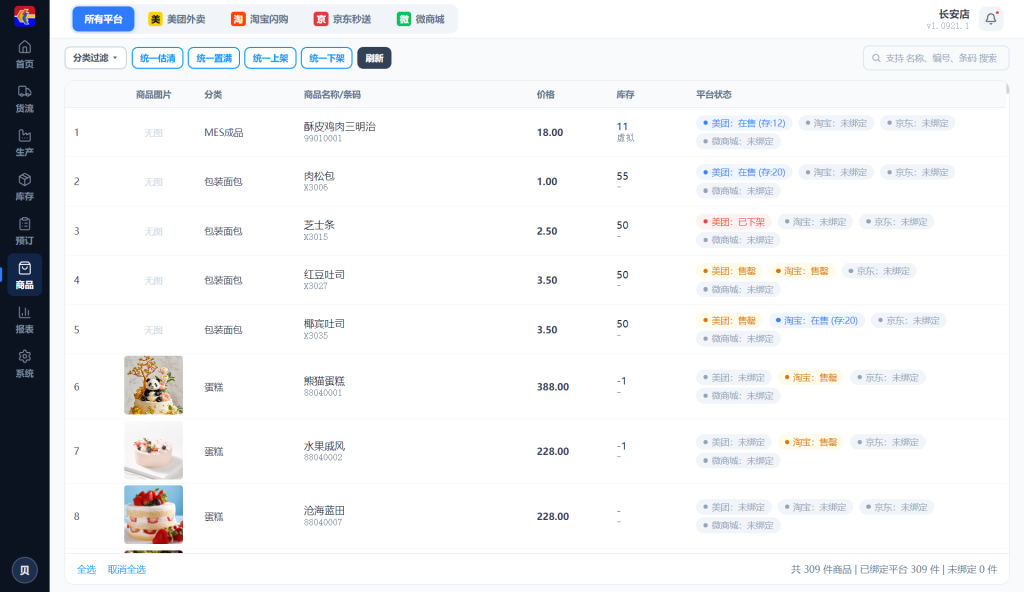Switch to the 所有平台 tab
The height and width of the screenshot is (592, 1024).
103,19
